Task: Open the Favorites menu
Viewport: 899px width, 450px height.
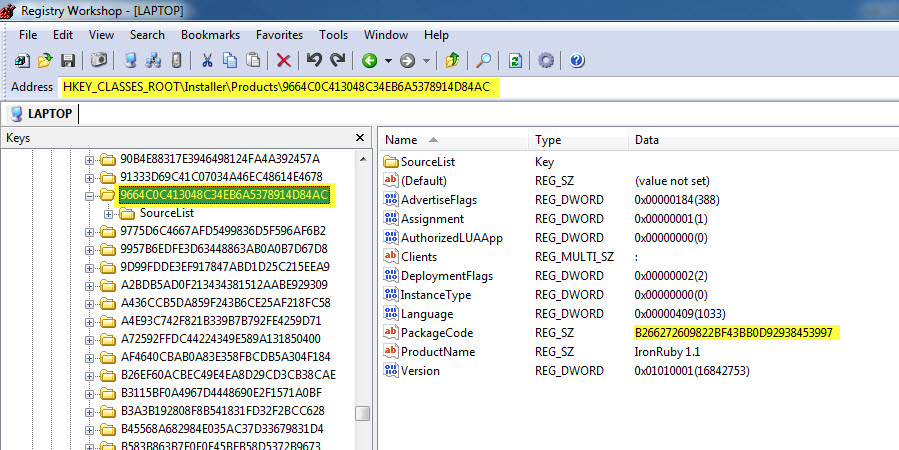Action: tap(279, 35)
